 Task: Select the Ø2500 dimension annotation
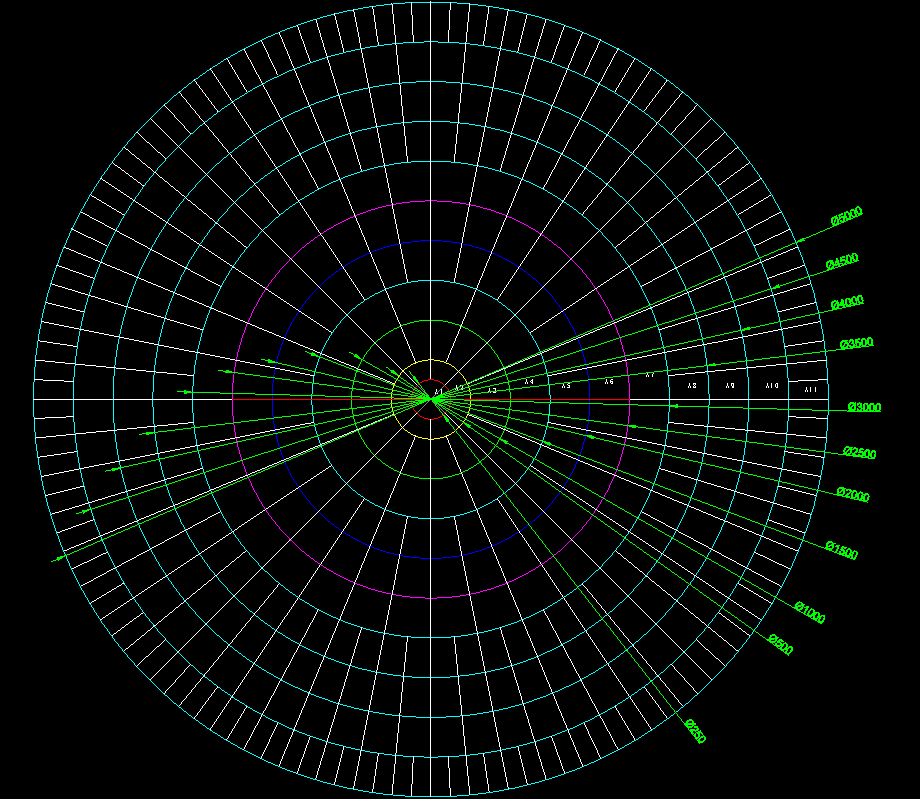tap(859, 453)
